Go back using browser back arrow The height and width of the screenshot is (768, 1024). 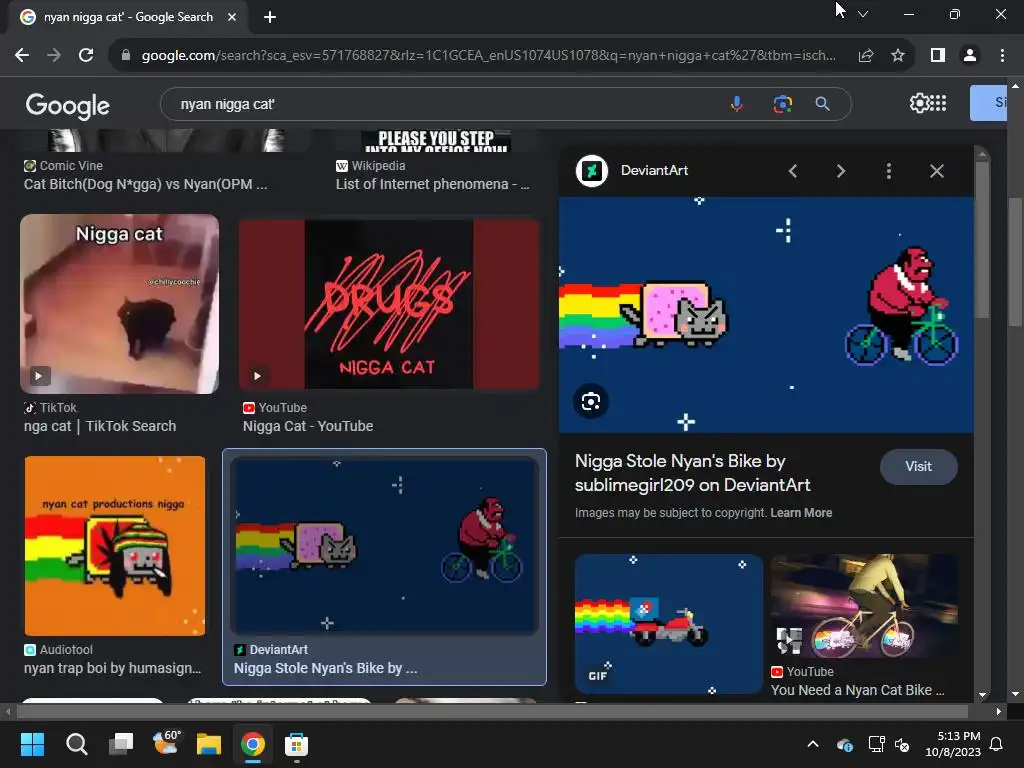[22, 56]
